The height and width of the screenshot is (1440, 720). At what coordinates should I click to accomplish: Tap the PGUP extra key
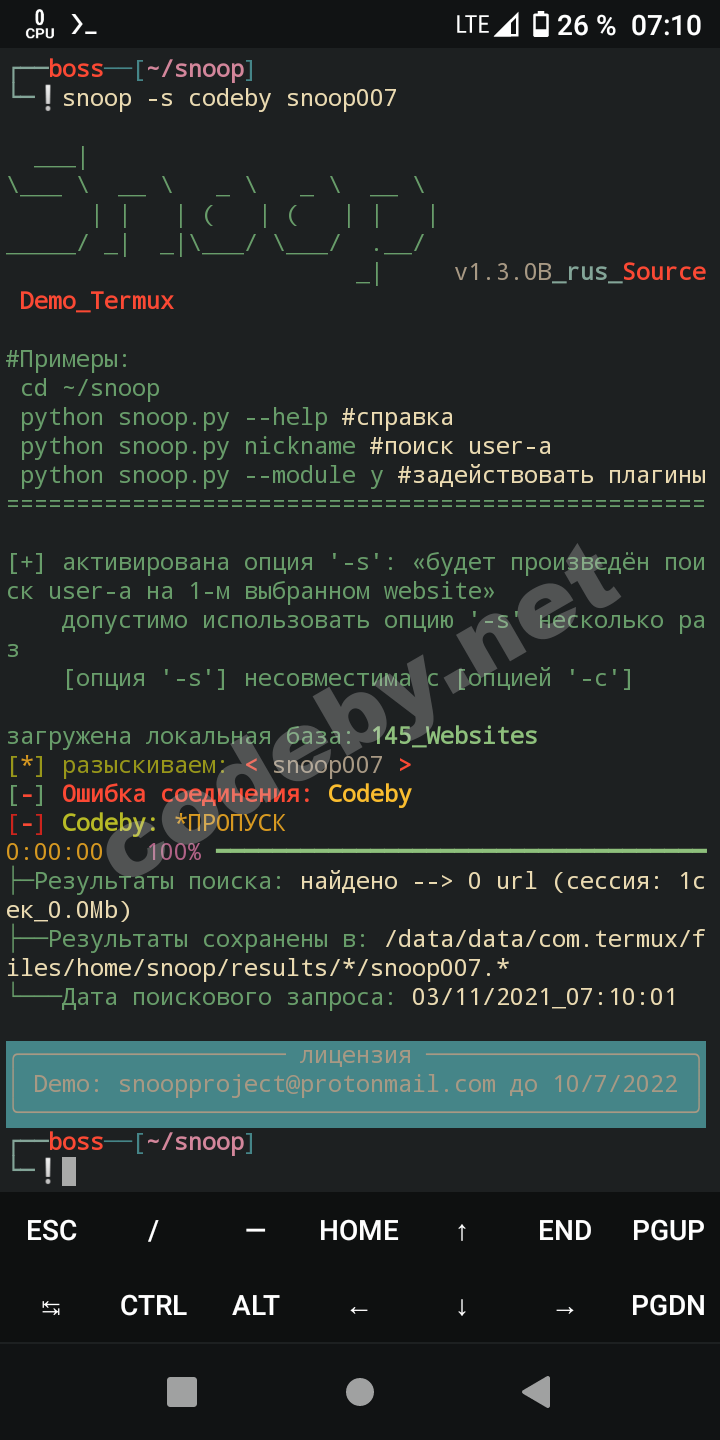click(668, 1230)
